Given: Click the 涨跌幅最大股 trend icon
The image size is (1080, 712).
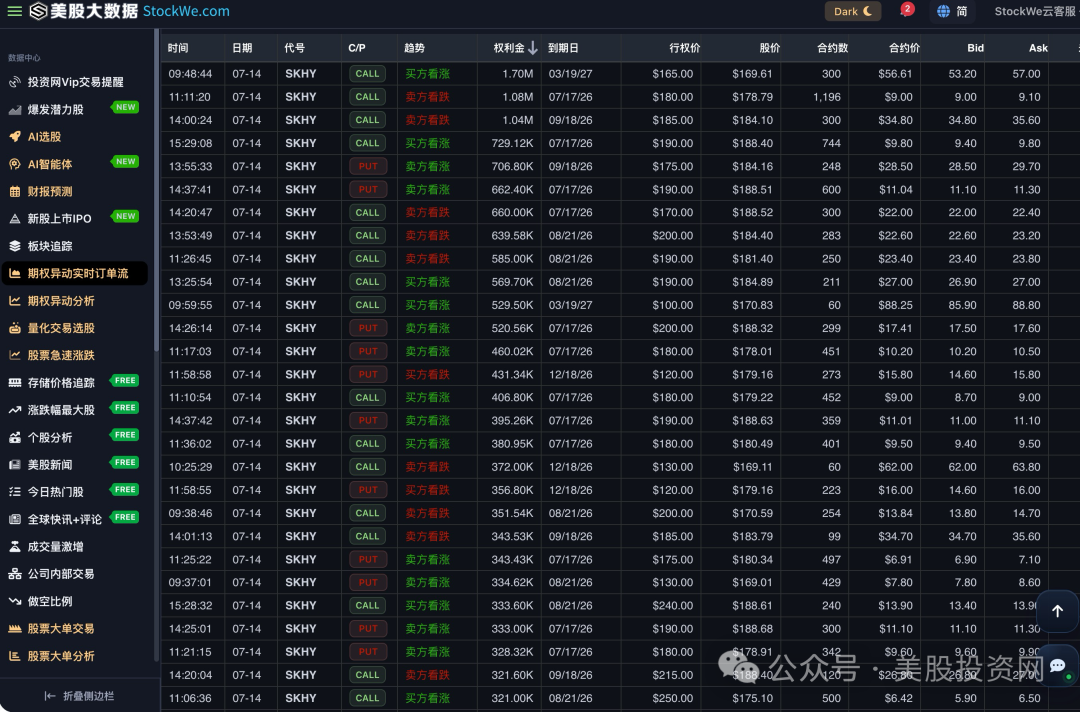Looking at the screenshot, I should tap(14, 410).
